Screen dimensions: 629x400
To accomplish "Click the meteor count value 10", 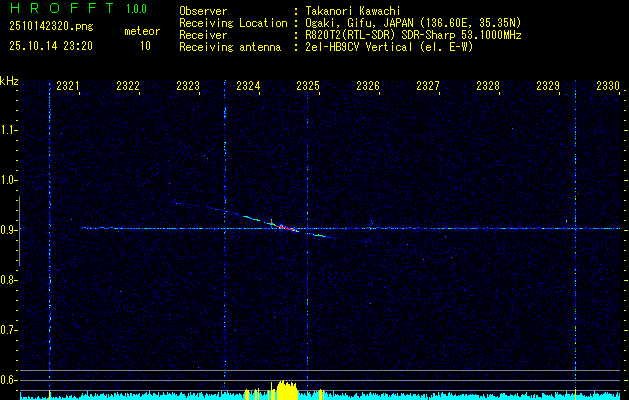I will tap(145, 46).
